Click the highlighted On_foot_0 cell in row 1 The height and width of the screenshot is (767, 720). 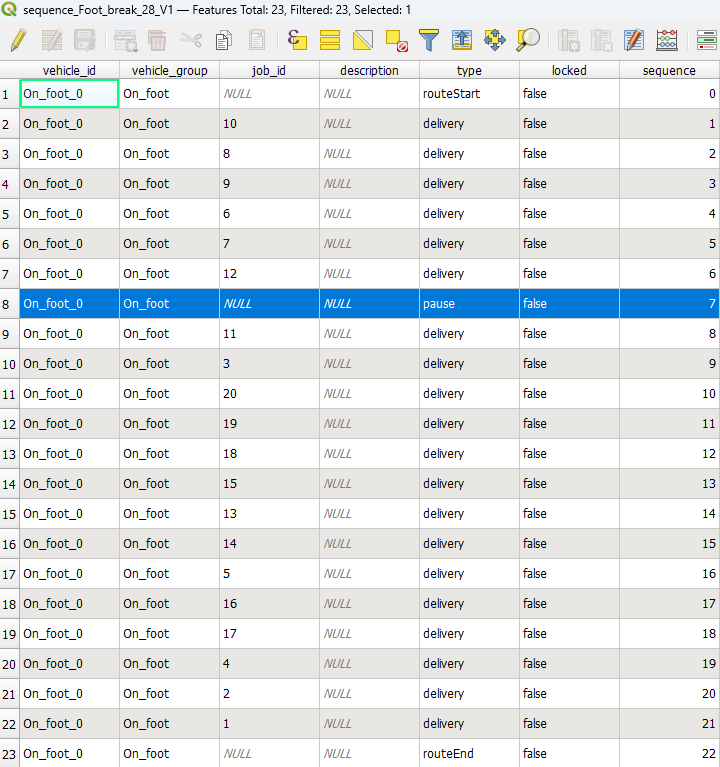pos(69,93)
